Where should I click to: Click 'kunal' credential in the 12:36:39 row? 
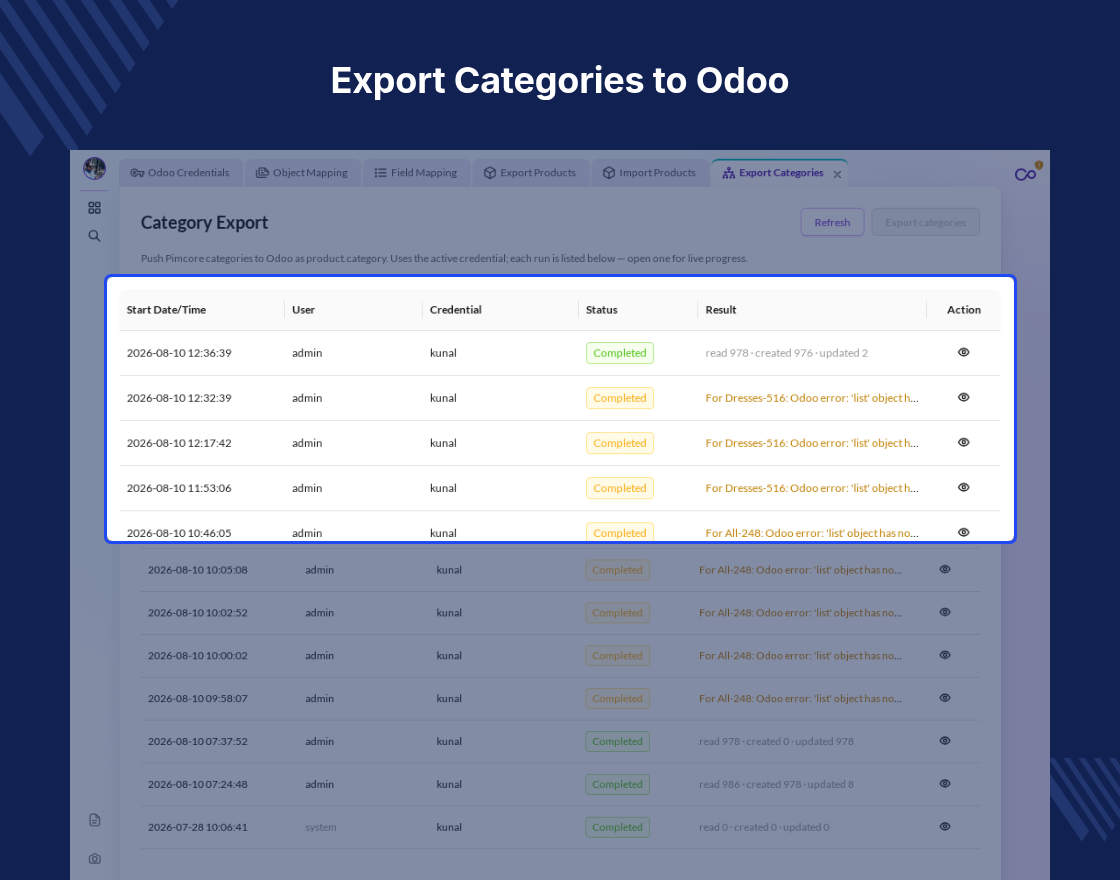pos(443,353)
